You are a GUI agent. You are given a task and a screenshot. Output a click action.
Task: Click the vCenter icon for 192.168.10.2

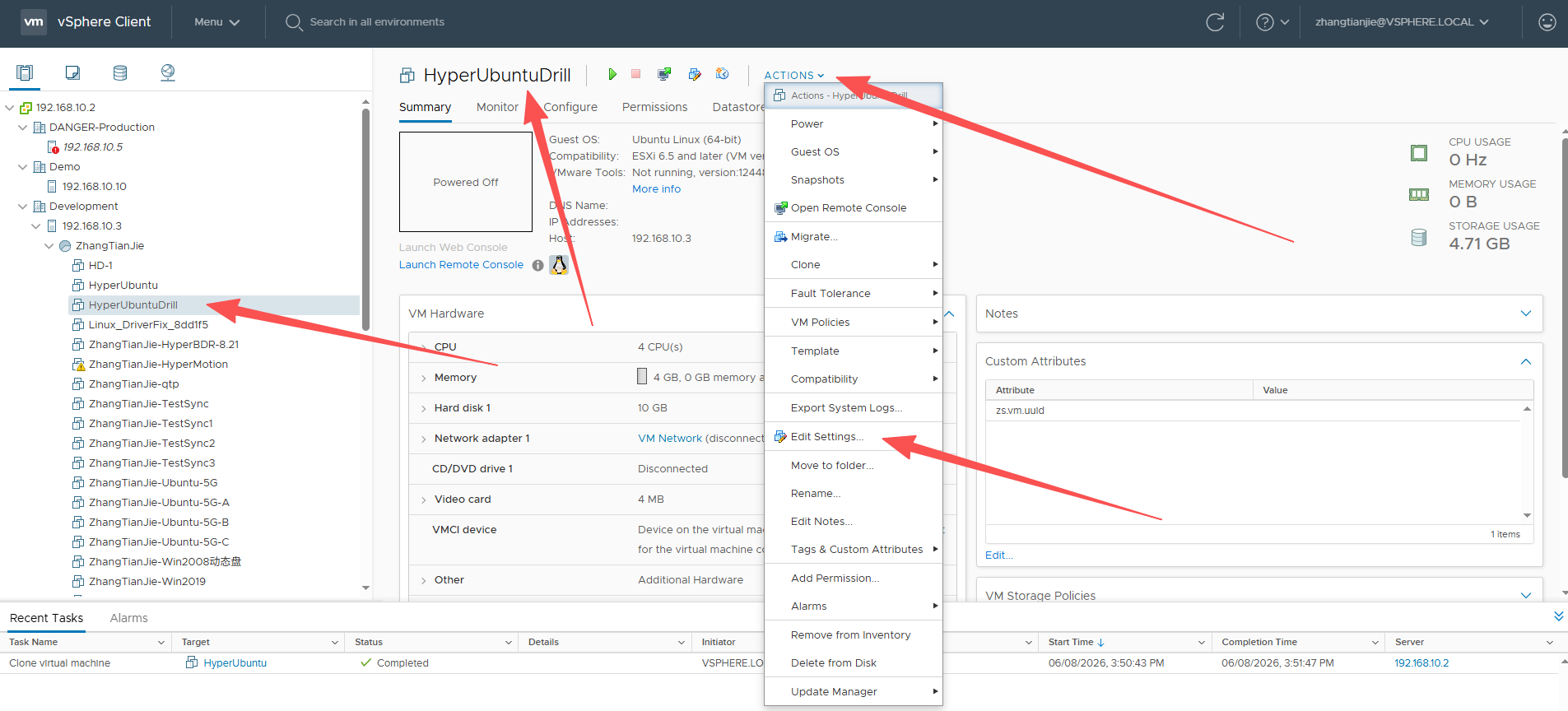[26, 108]
